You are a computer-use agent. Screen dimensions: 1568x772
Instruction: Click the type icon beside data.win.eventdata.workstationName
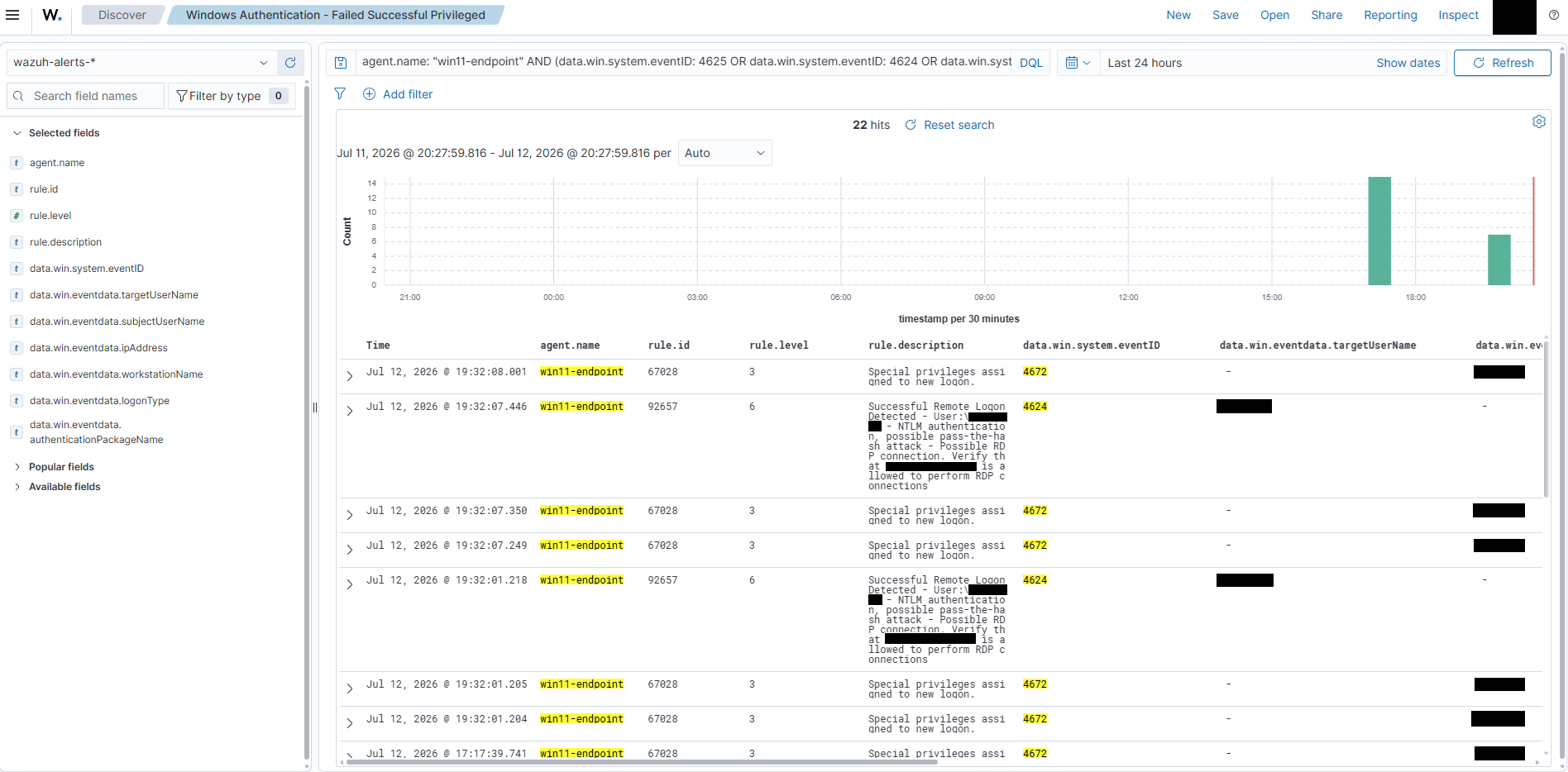click(x=17, y=374)
